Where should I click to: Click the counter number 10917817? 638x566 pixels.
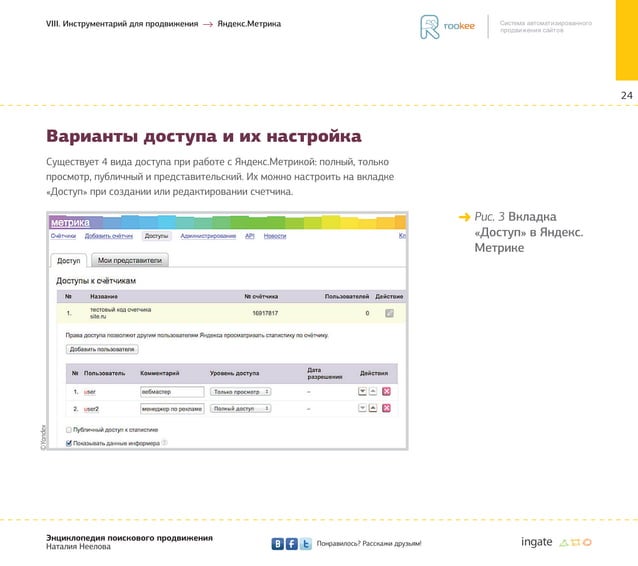click(x=265, y=313)
